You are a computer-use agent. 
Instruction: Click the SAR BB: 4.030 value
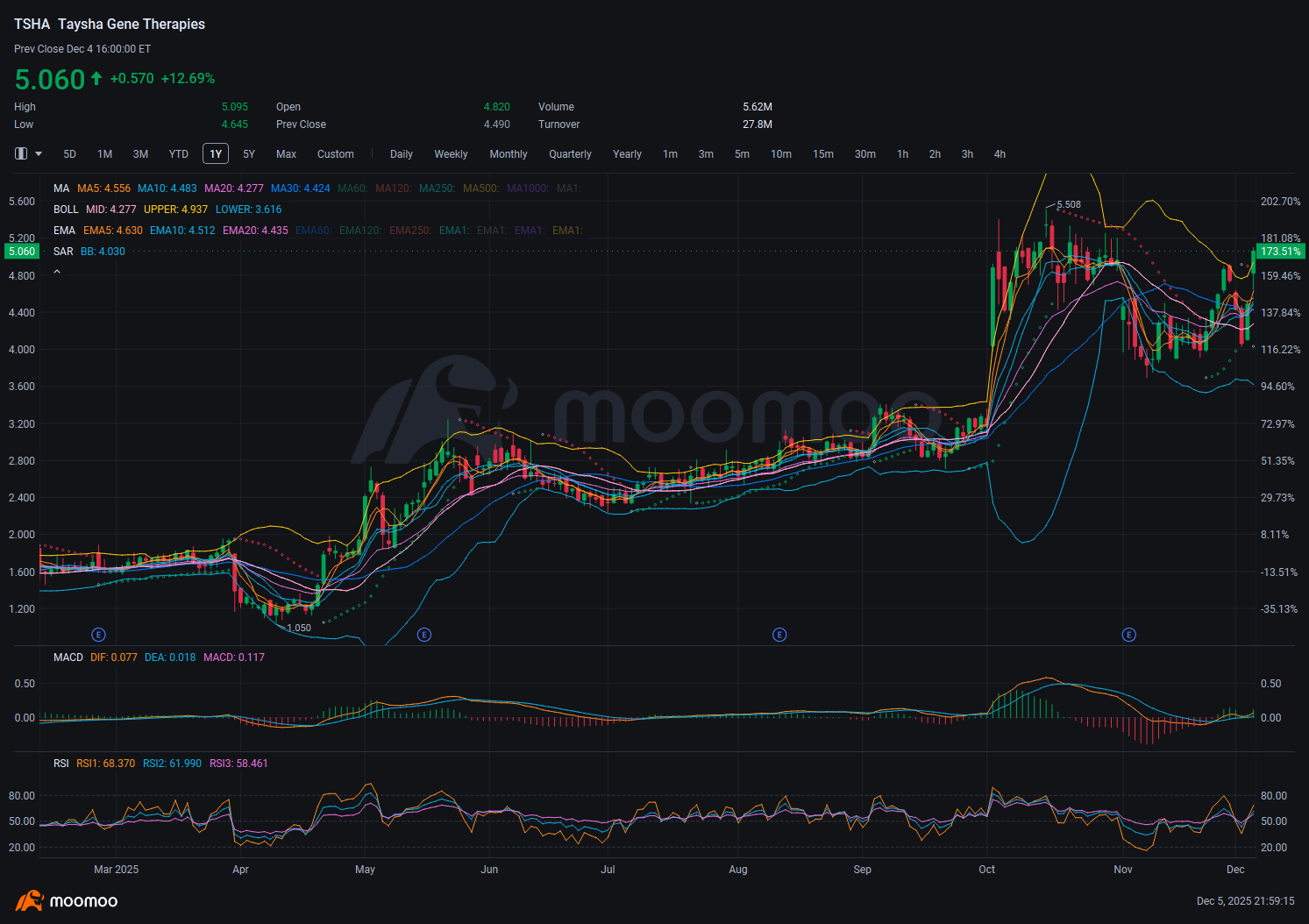click(x=103, y=252)
